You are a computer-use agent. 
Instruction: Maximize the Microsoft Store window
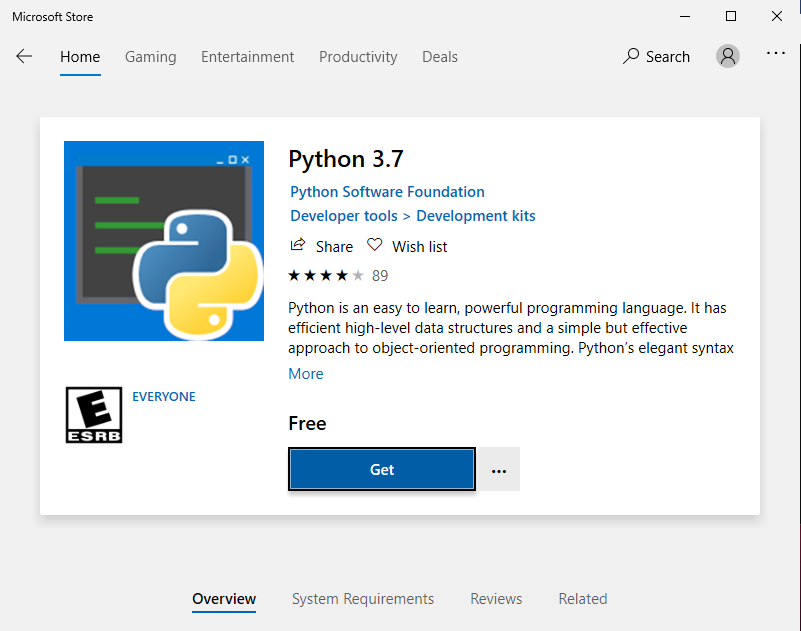(x=731, y=16)
